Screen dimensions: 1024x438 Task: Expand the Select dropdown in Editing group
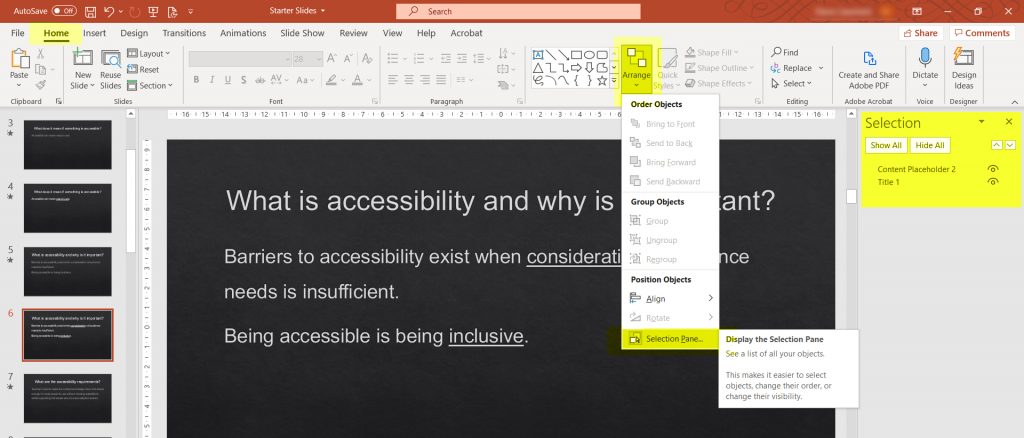[x=798, y=84]
